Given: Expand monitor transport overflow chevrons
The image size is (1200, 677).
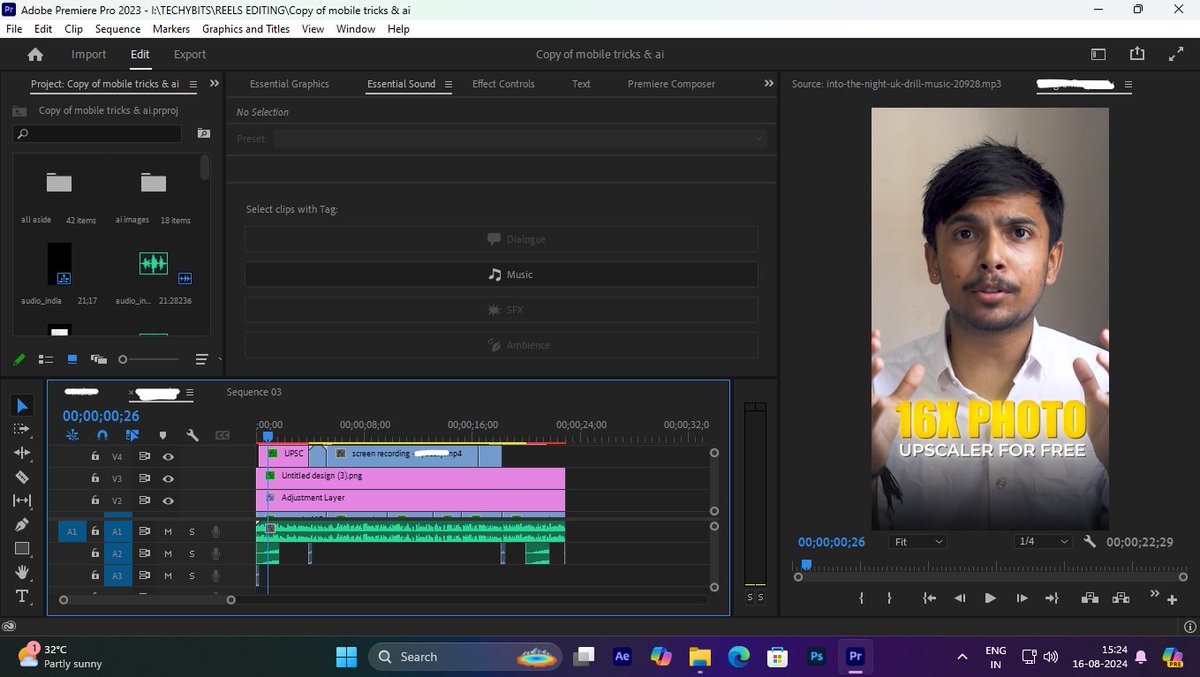Looking at the screenshot, I should pos(1154,594).
